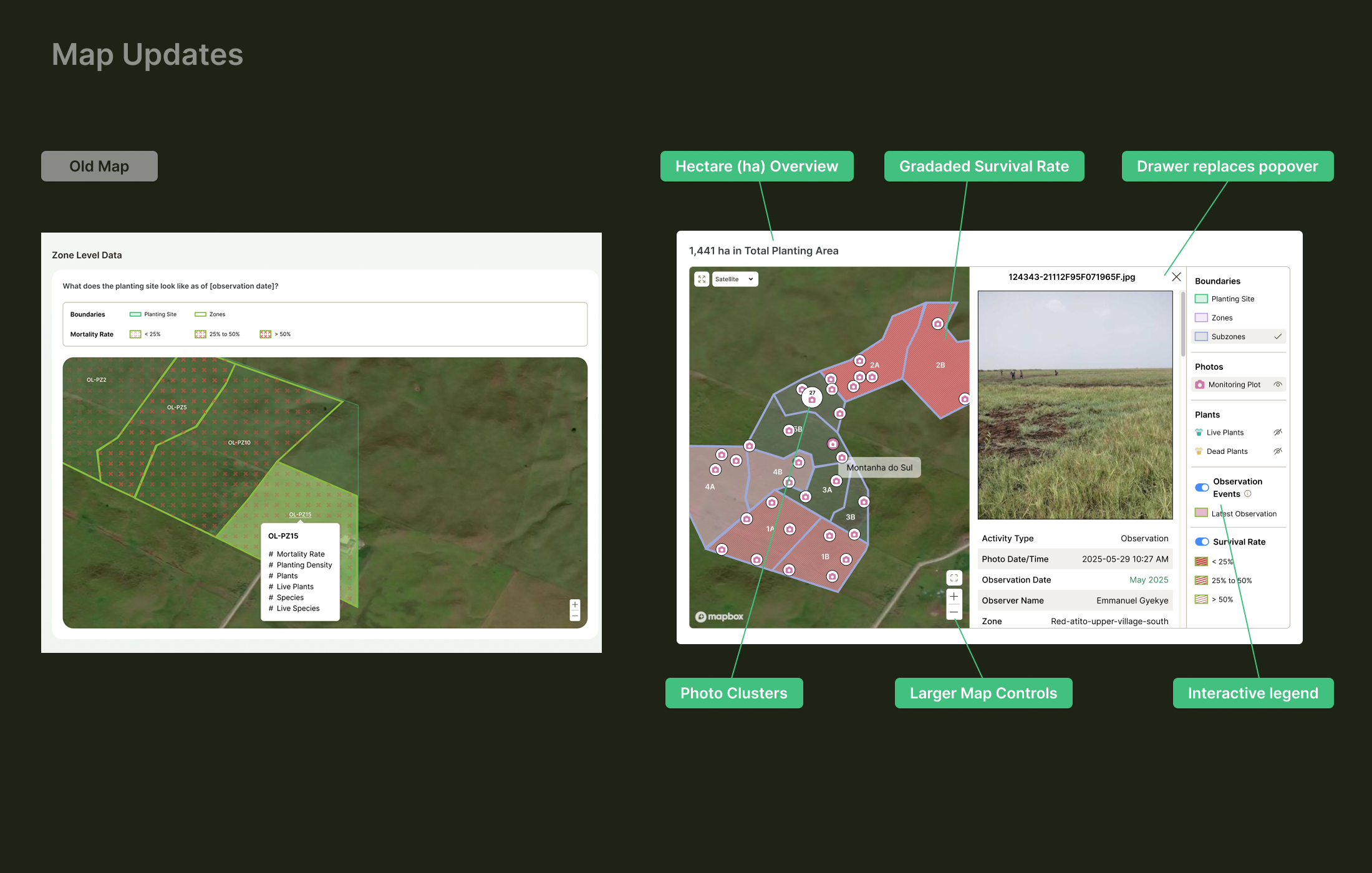Turn off the Survival Rate toggle

pyautogui.click(x=1202, y=541)
